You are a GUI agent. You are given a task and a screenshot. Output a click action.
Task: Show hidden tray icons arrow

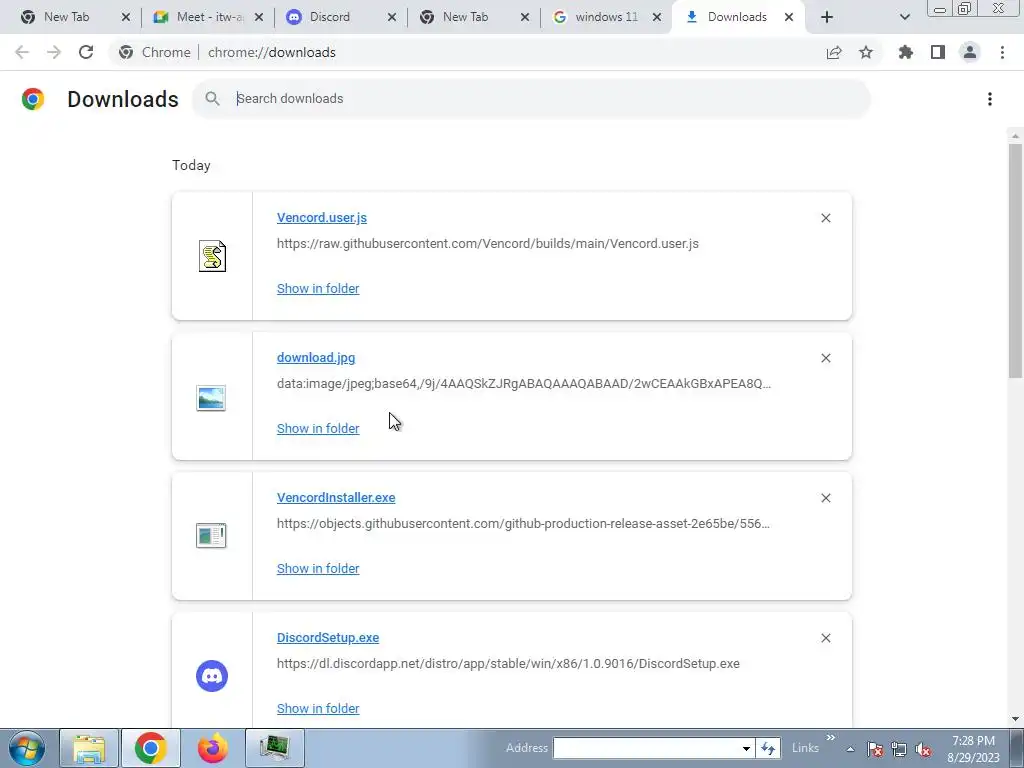pyautogui.click(x=850, y=749)
